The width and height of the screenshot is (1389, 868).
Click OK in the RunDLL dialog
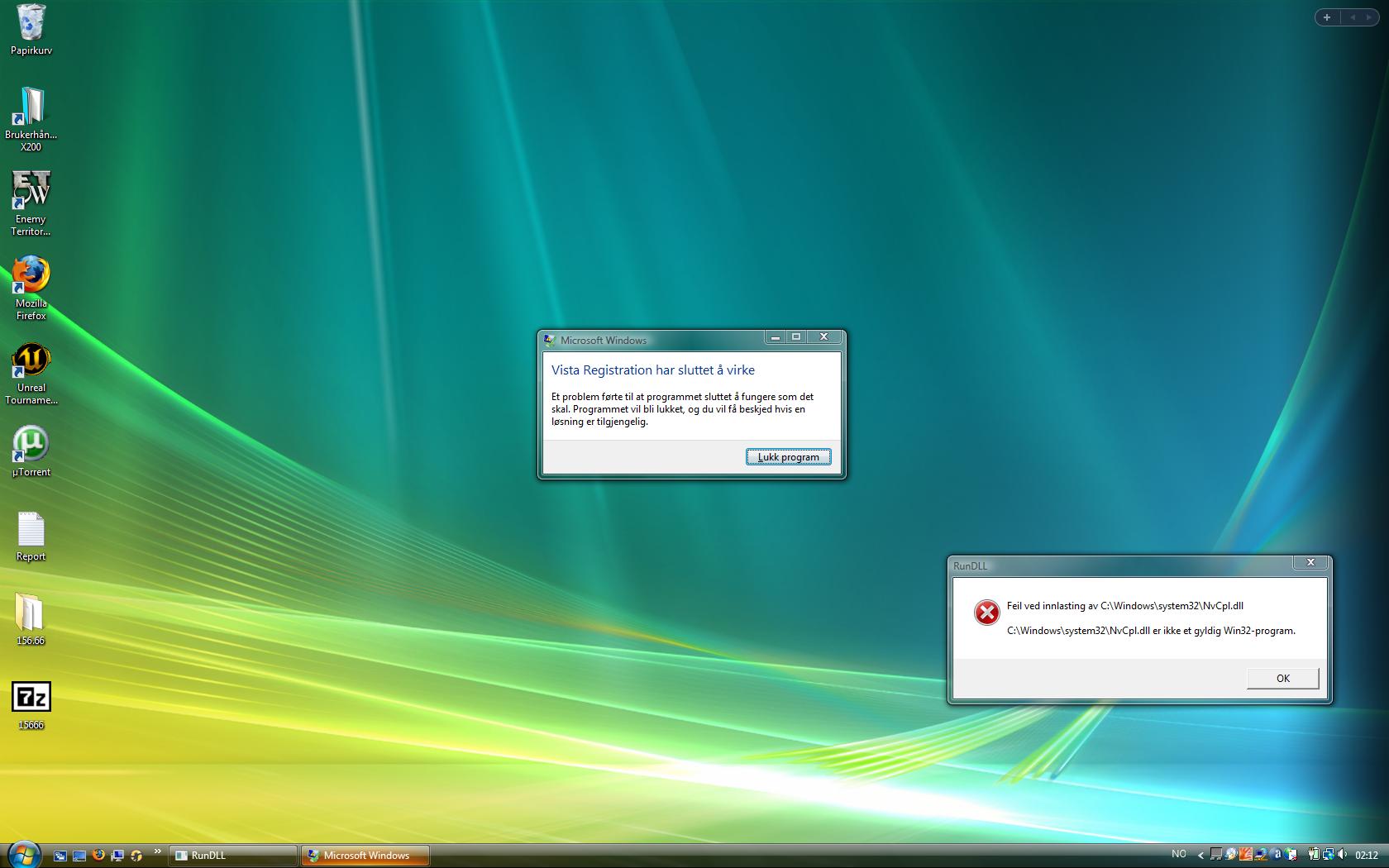(x=1282, y=678)
